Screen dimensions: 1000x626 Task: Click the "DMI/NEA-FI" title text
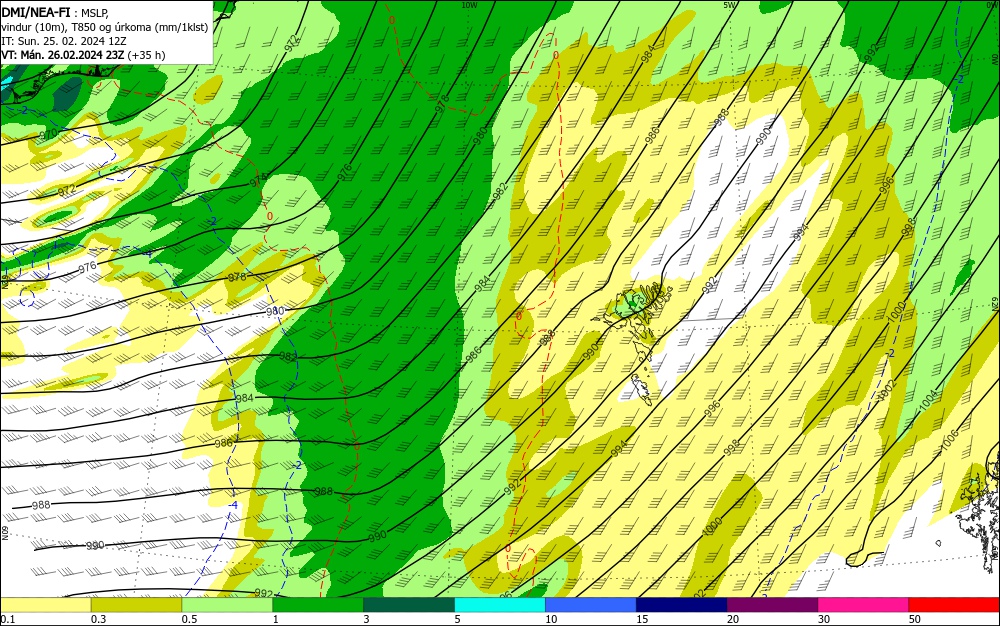pos(36,11)
